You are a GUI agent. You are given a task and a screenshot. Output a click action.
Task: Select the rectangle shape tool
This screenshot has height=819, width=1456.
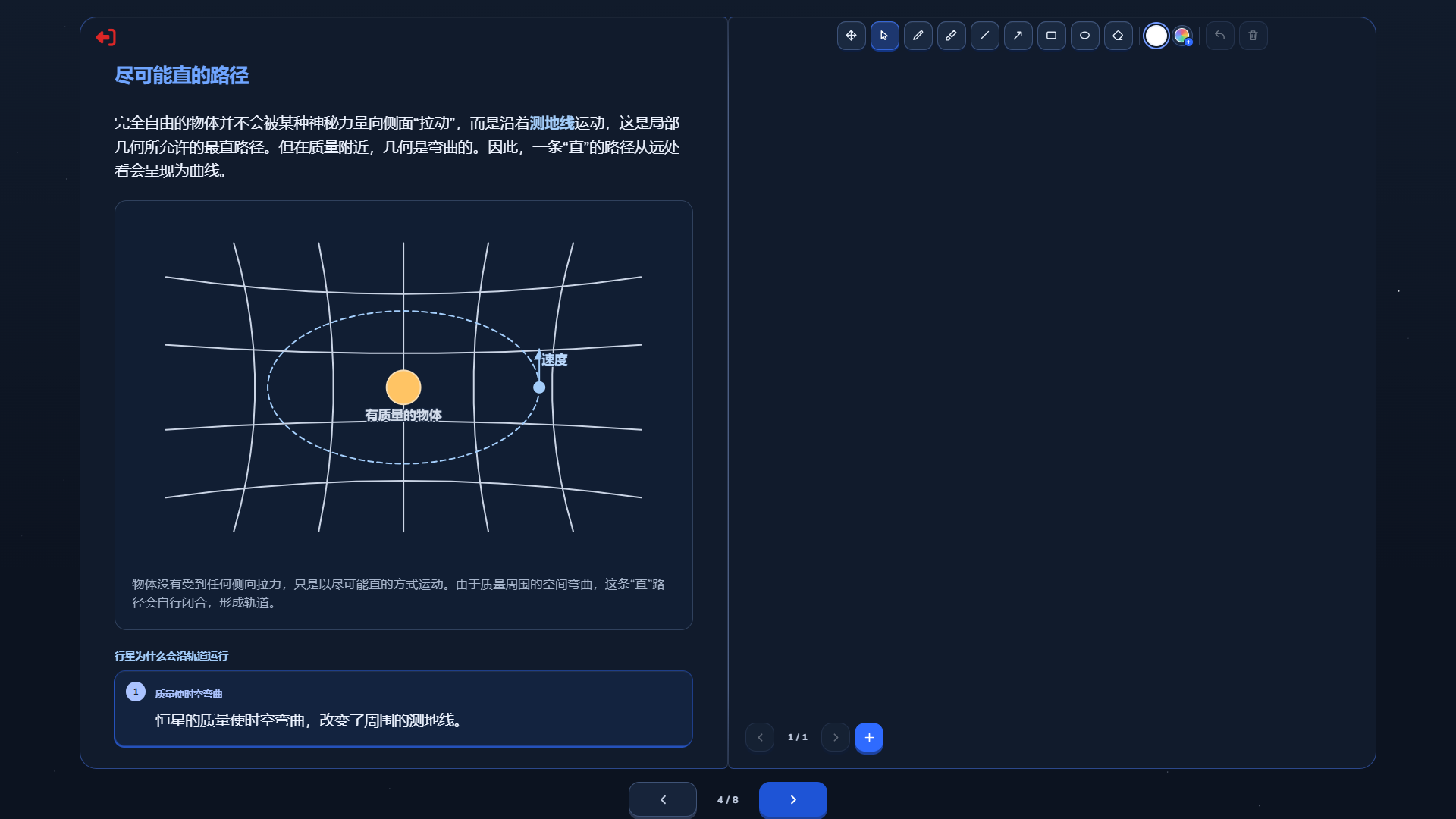tap(1051, 36)
